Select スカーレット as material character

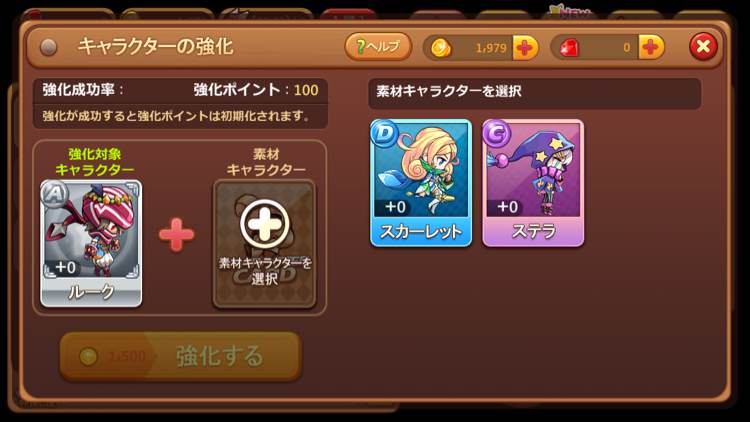coord(421,183)
